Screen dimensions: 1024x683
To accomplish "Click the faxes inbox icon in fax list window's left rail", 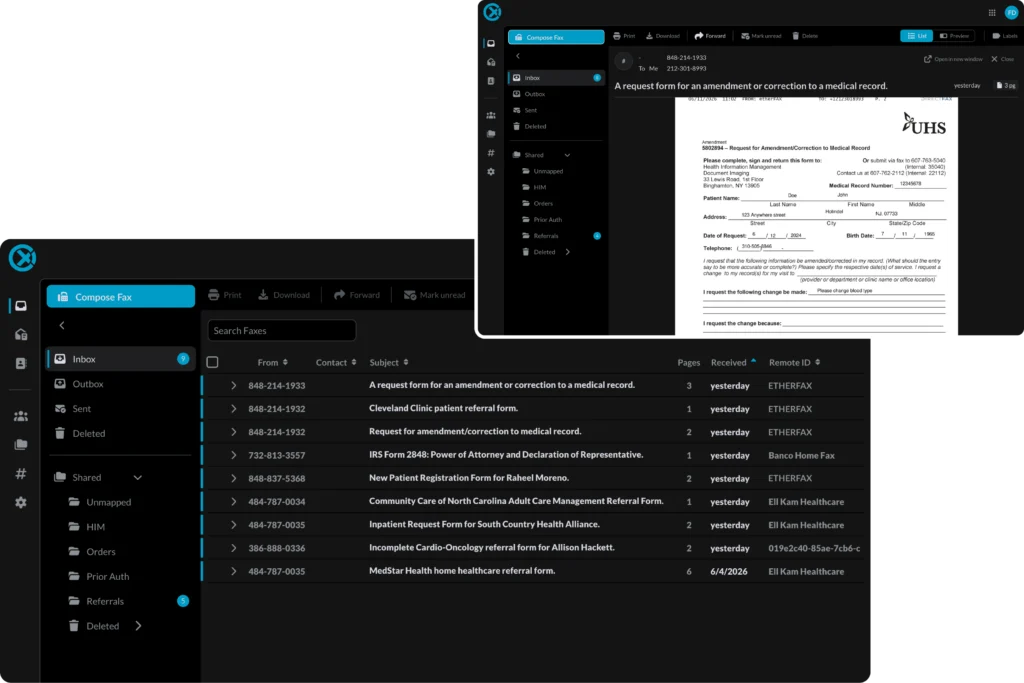I will (x=21, y=306).
